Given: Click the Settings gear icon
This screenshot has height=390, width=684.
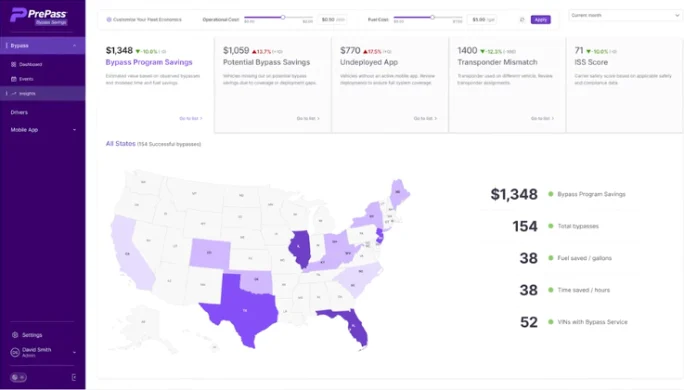Looking at the screenshot, I should pyautogui.click(x=15, y=335).
